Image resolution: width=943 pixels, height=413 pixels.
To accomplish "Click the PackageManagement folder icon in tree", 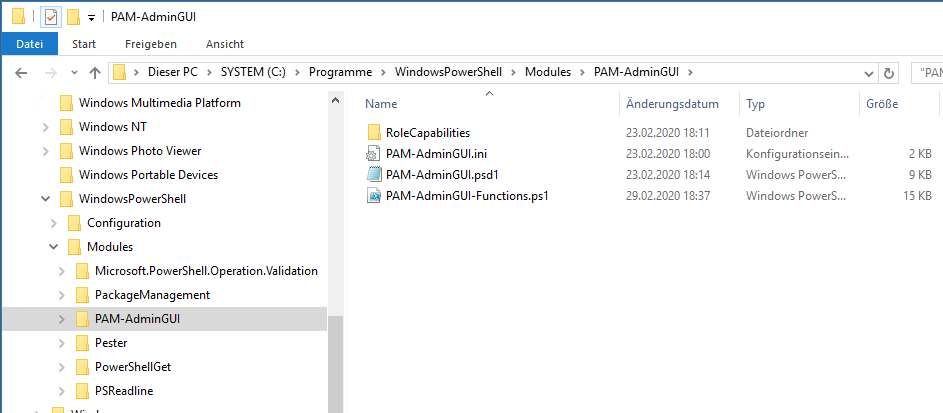I will point(82,295).
